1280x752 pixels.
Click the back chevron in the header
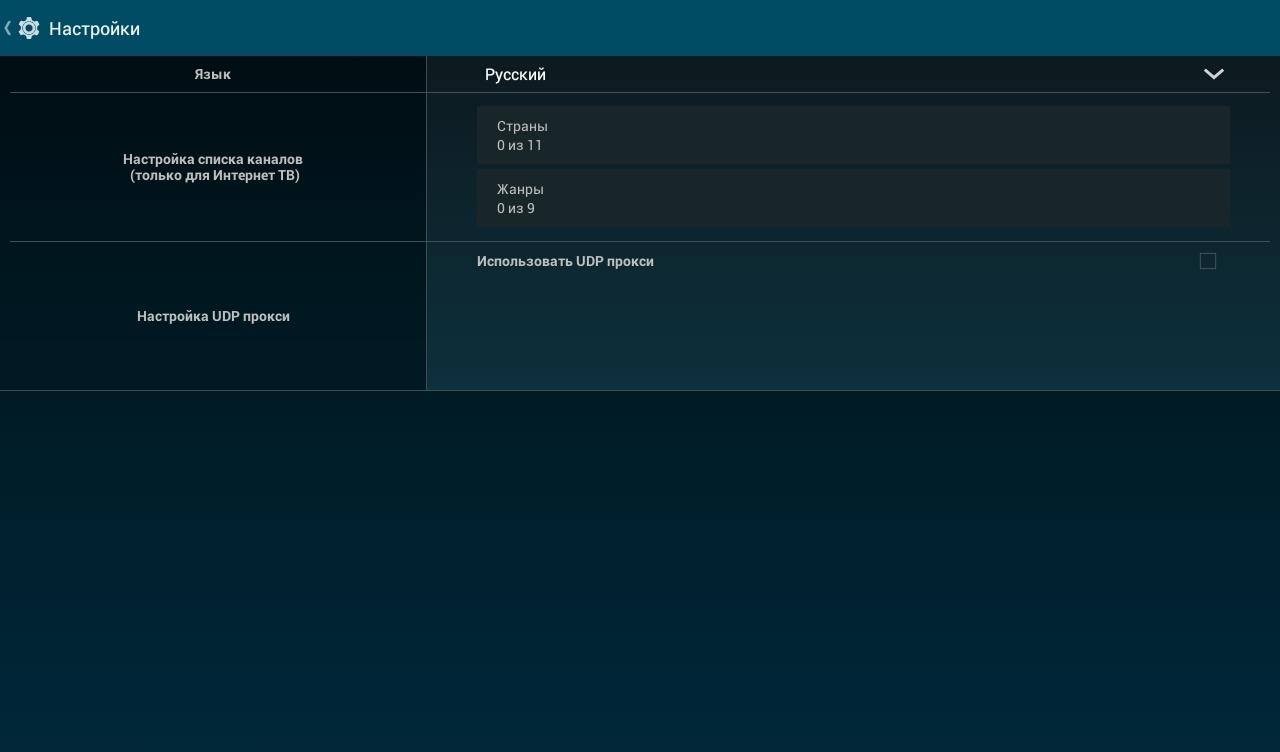[8, 28]
